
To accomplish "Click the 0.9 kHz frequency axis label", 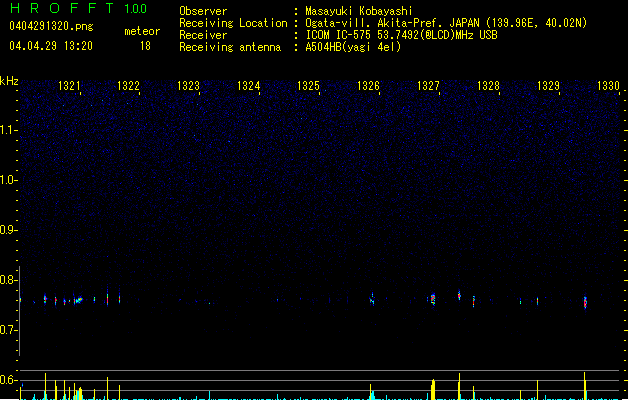I will pyautogui.click(x=8, y=230).
